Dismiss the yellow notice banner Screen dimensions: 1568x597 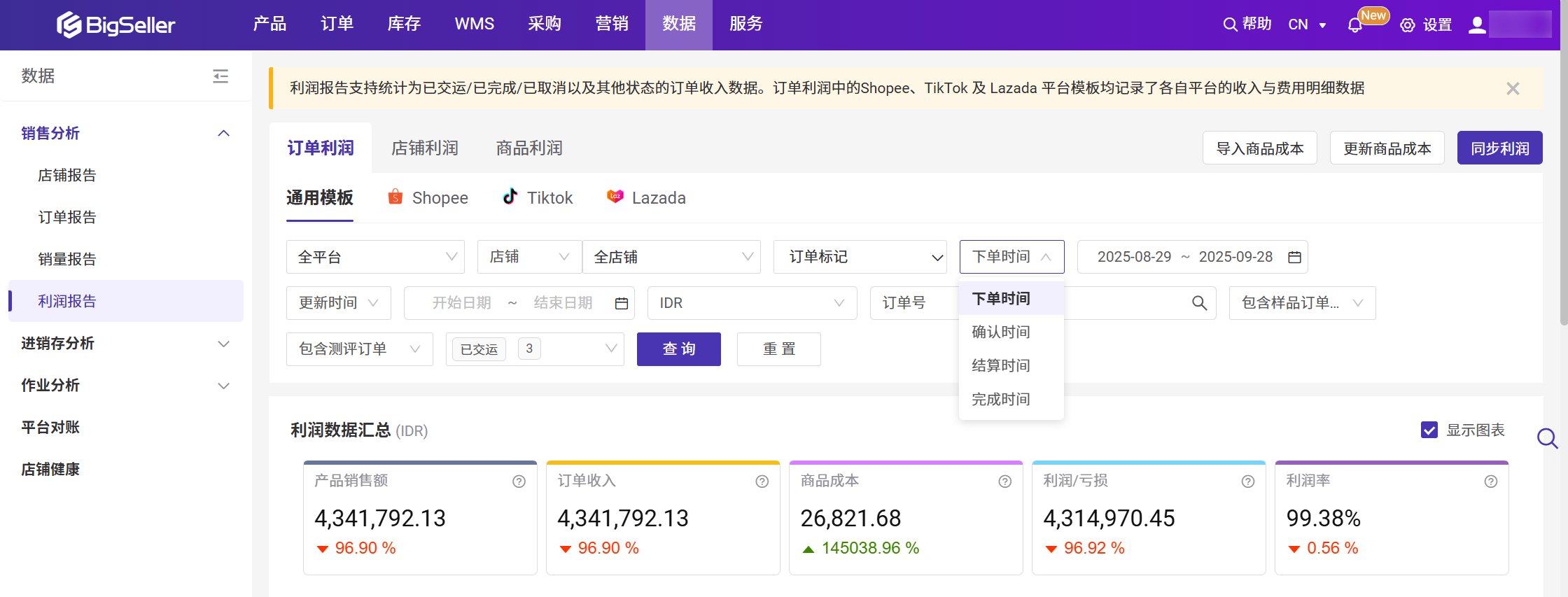(x=1513, y=88)
